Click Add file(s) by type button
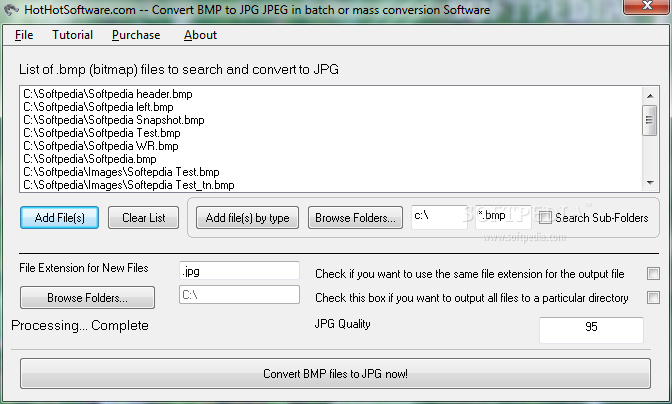Viewport: 672px width, 404px height. (x=247, y=218)
